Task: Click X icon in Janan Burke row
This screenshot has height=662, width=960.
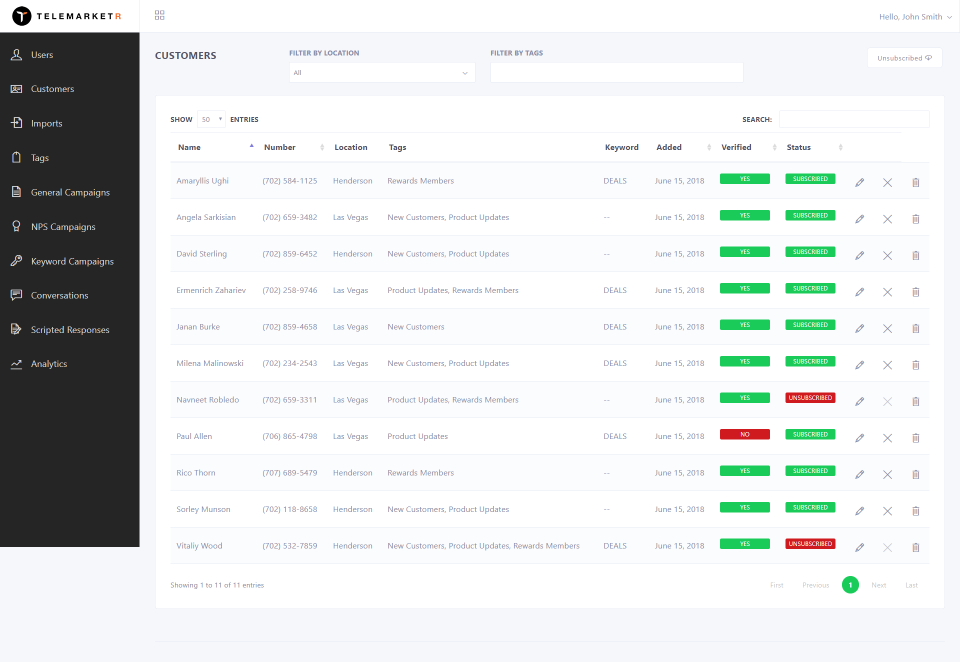Action: 887,329
